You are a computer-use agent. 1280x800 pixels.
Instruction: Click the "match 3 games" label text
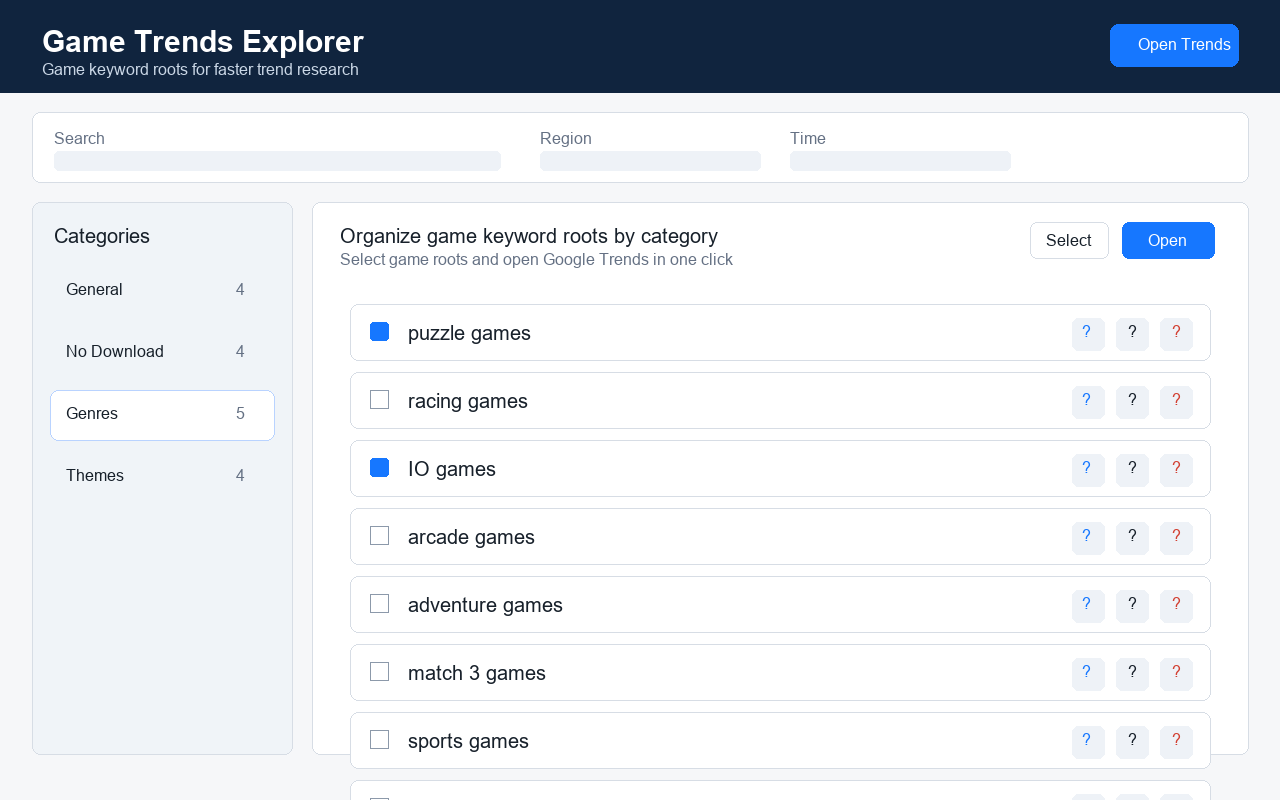coord(477,673)
